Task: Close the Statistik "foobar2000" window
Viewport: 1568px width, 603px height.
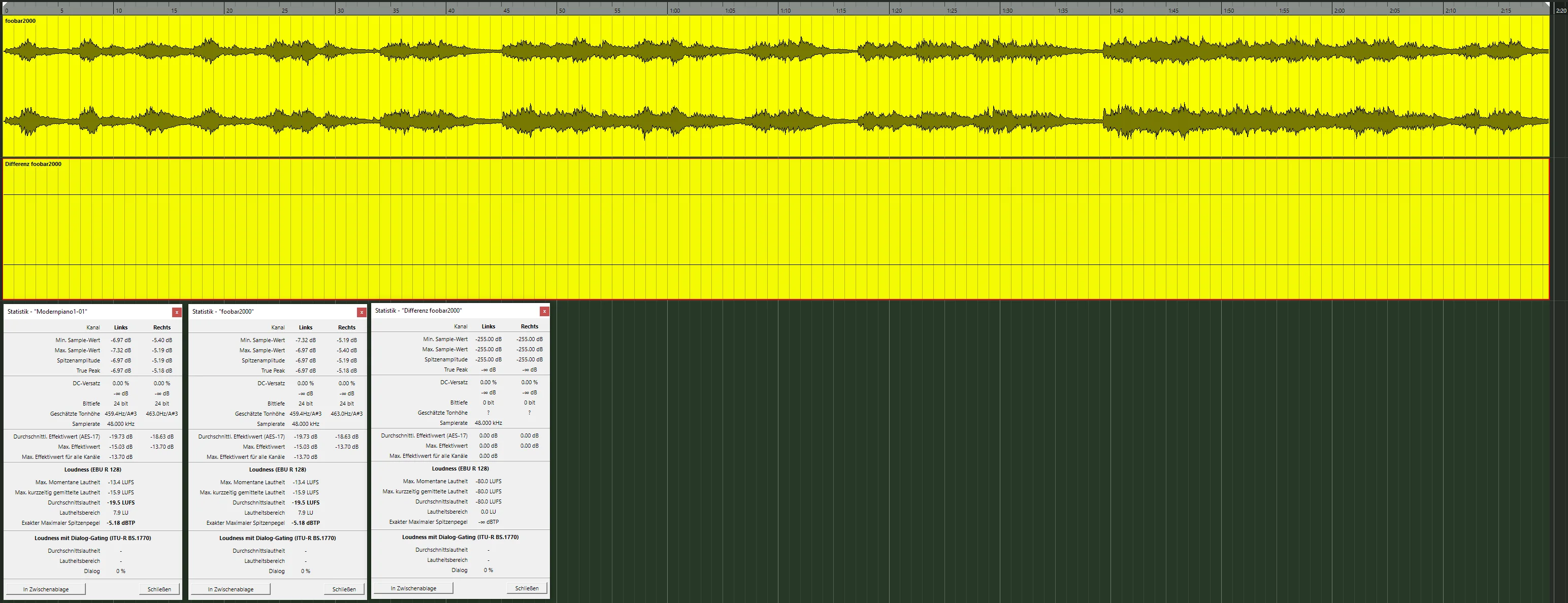Action: click(x=362, y=312)
